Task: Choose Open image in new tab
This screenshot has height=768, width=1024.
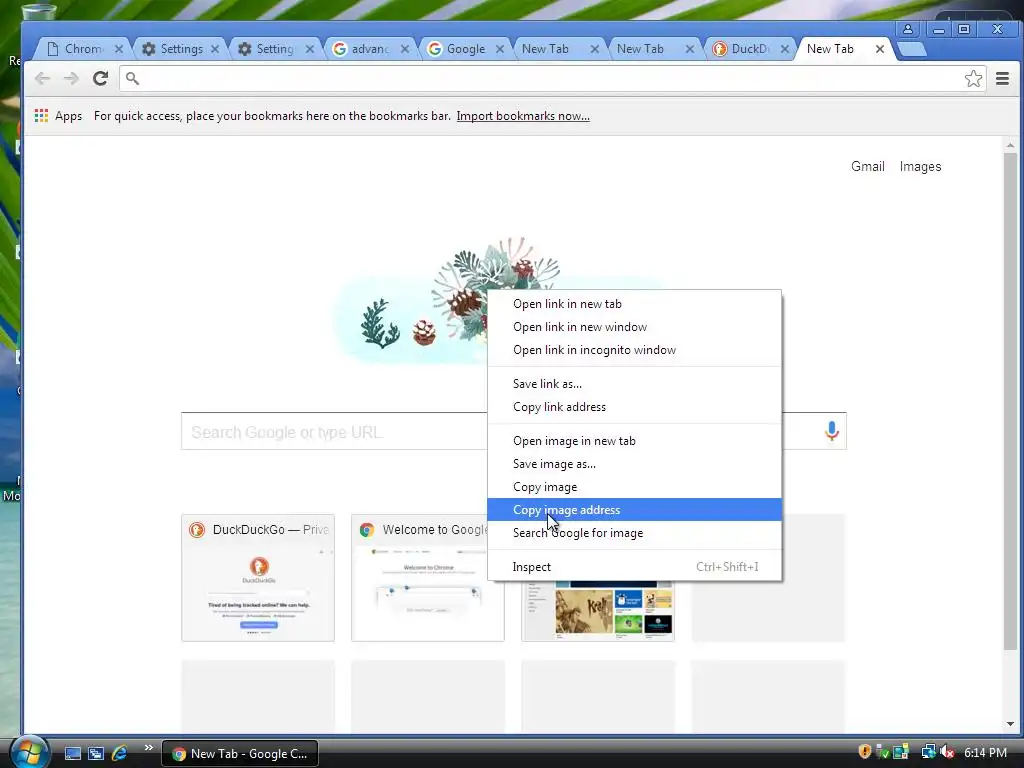Action: [x=634, y=441]
